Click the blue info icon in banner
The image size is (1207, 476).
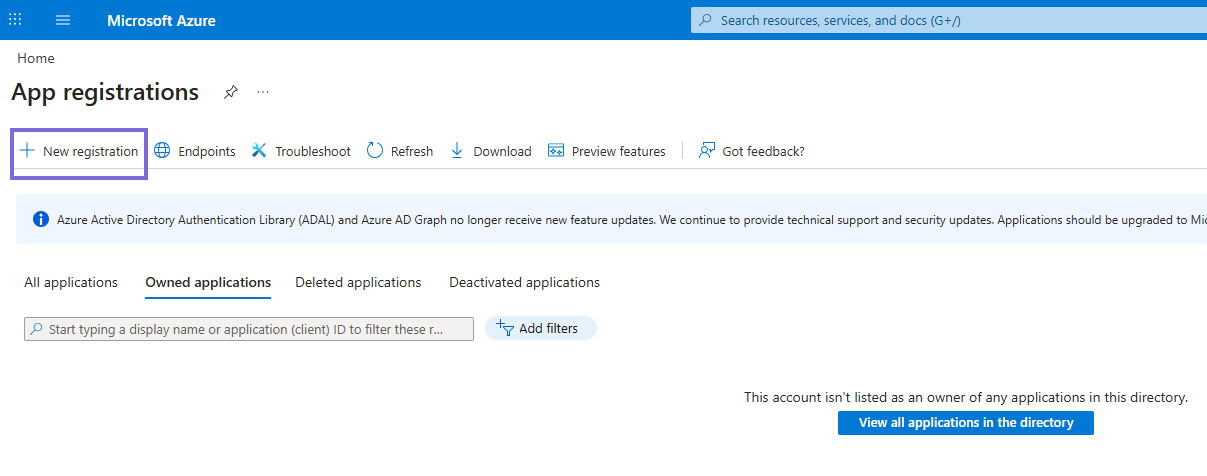(41, 220)
